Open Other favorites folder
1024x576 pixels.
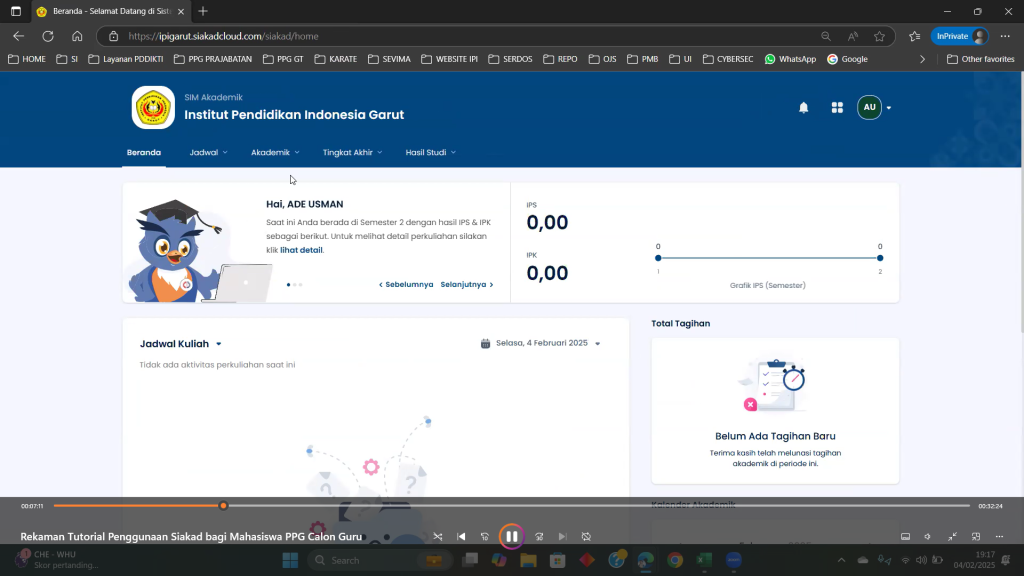pyautogui.click(x=980, y=59)
